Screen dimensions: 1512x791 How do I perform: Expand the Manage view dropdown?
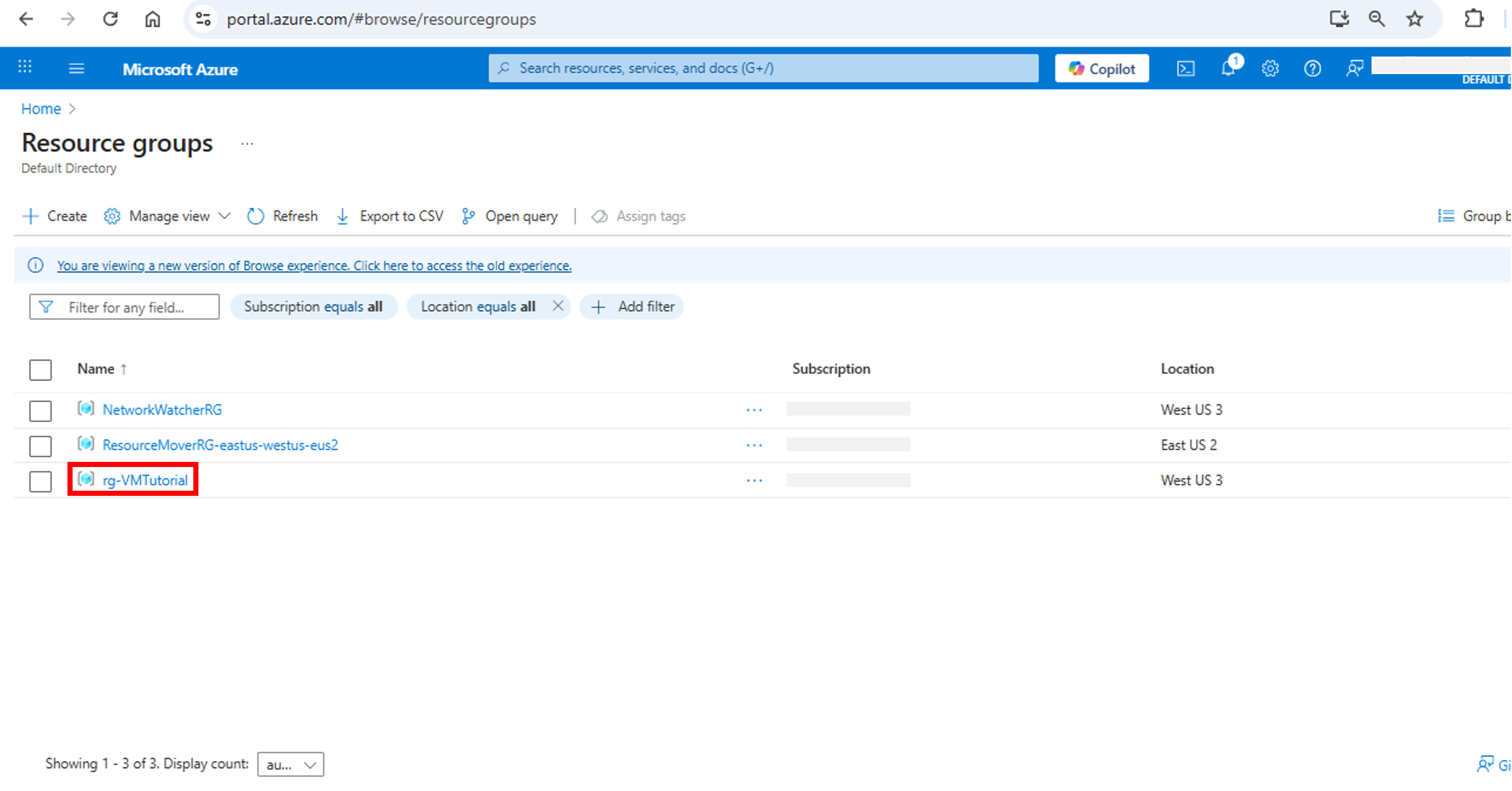click(167, 216)
